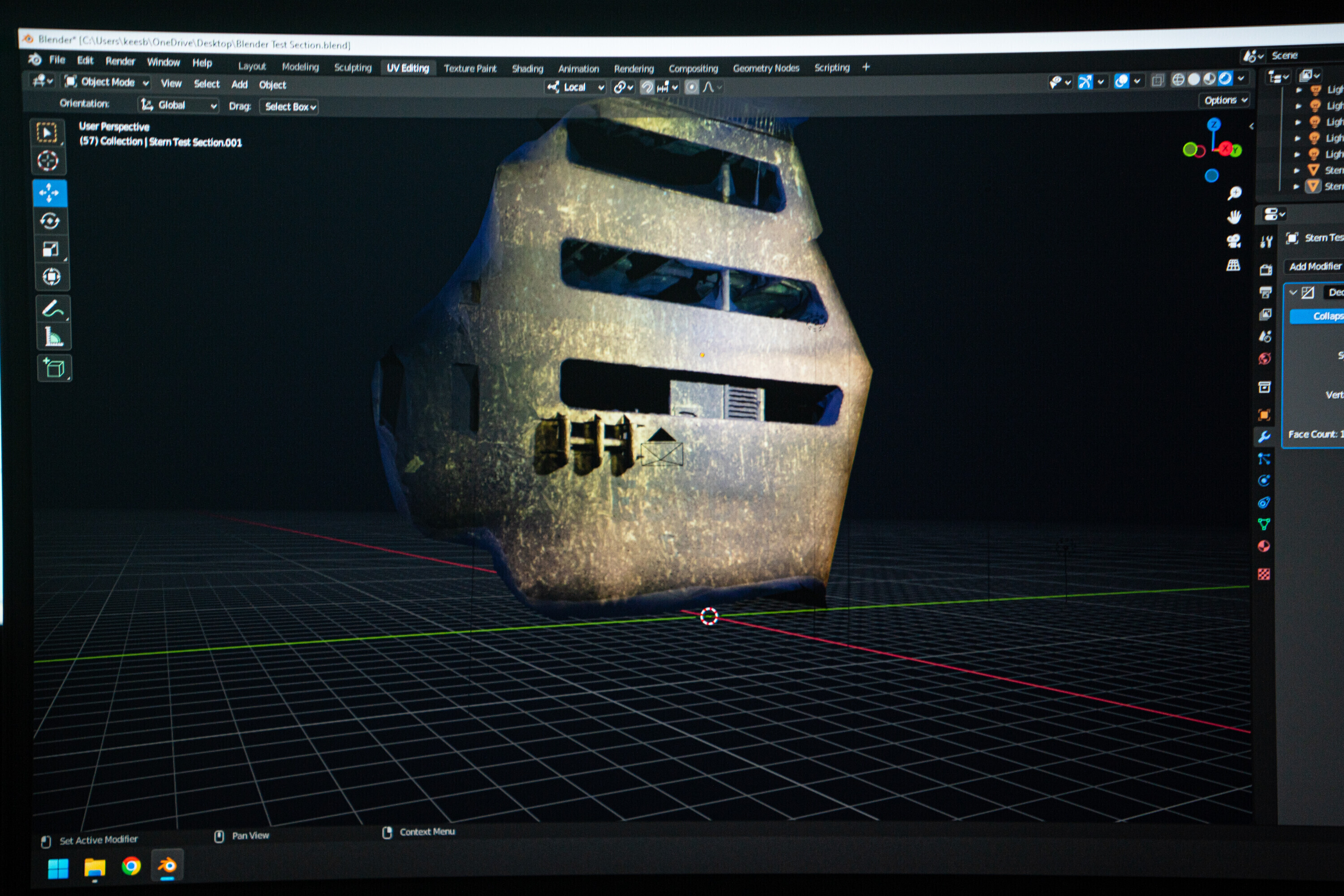Open the Render menu
1344x896 pixels.
(120, 61)
